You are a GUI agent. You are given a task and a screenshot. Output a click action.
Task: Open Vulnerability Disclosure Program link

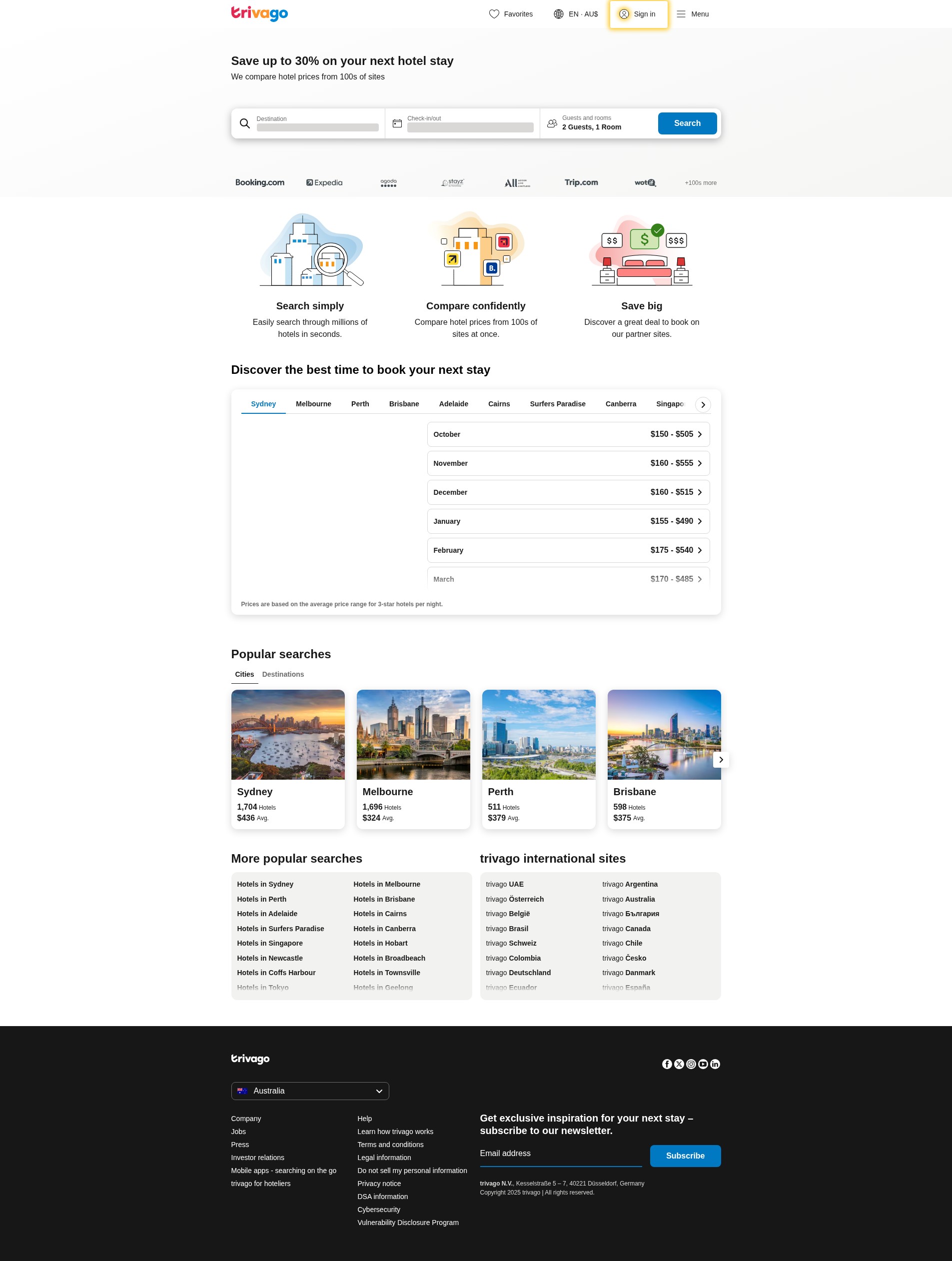[408, 1222]
